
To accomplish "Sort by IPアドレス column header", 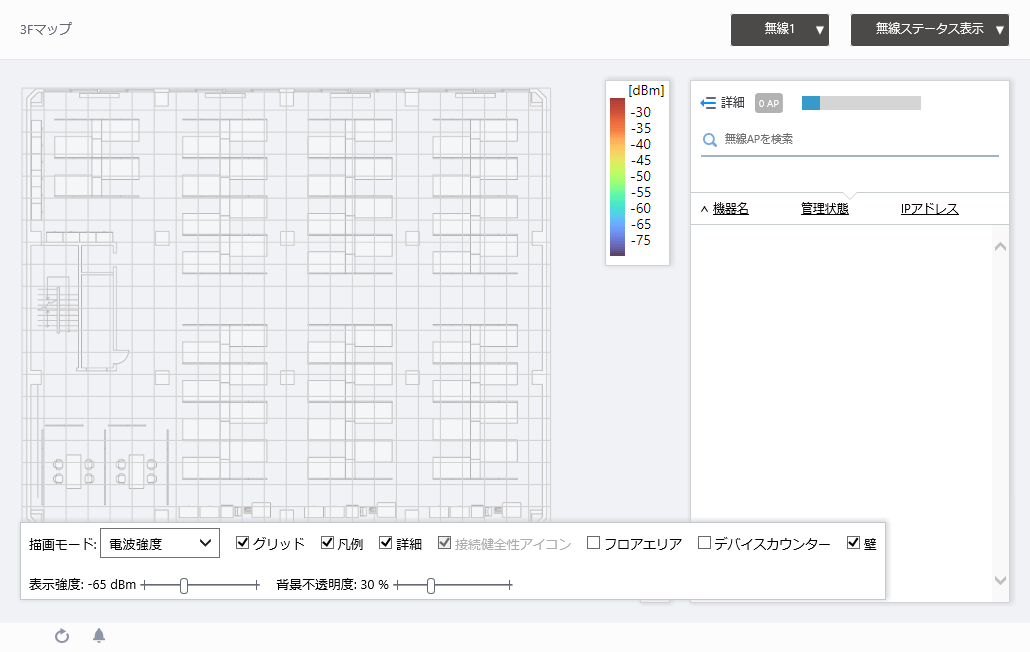I will pyautogui.click(x=929, y=209).
